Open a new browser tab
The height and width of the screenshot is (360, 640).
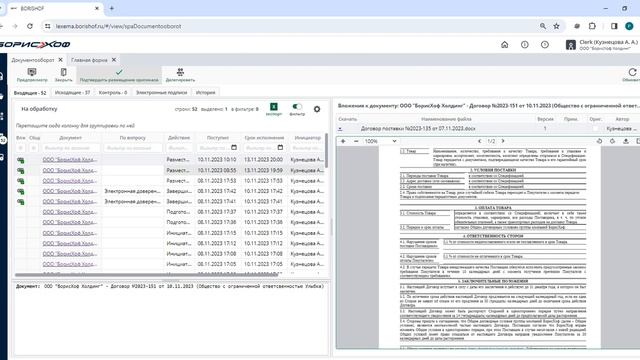click(111, 8)
